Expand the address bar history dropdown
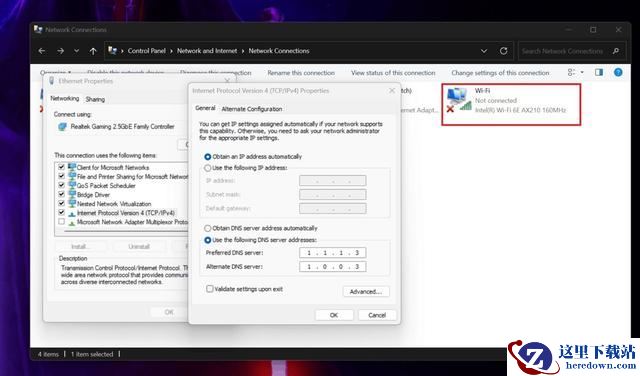 (x=484, y=51)
